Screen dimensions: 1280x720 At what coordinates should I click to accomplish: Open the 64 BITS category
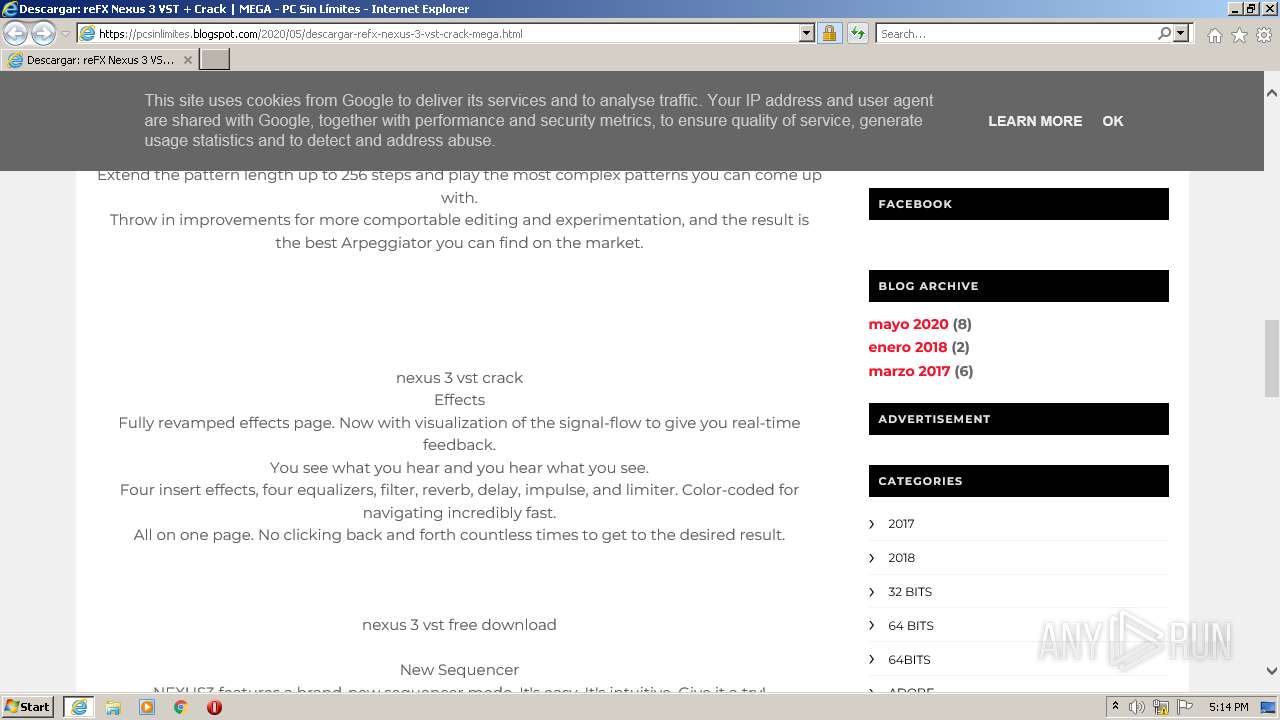tap(911, 626)
